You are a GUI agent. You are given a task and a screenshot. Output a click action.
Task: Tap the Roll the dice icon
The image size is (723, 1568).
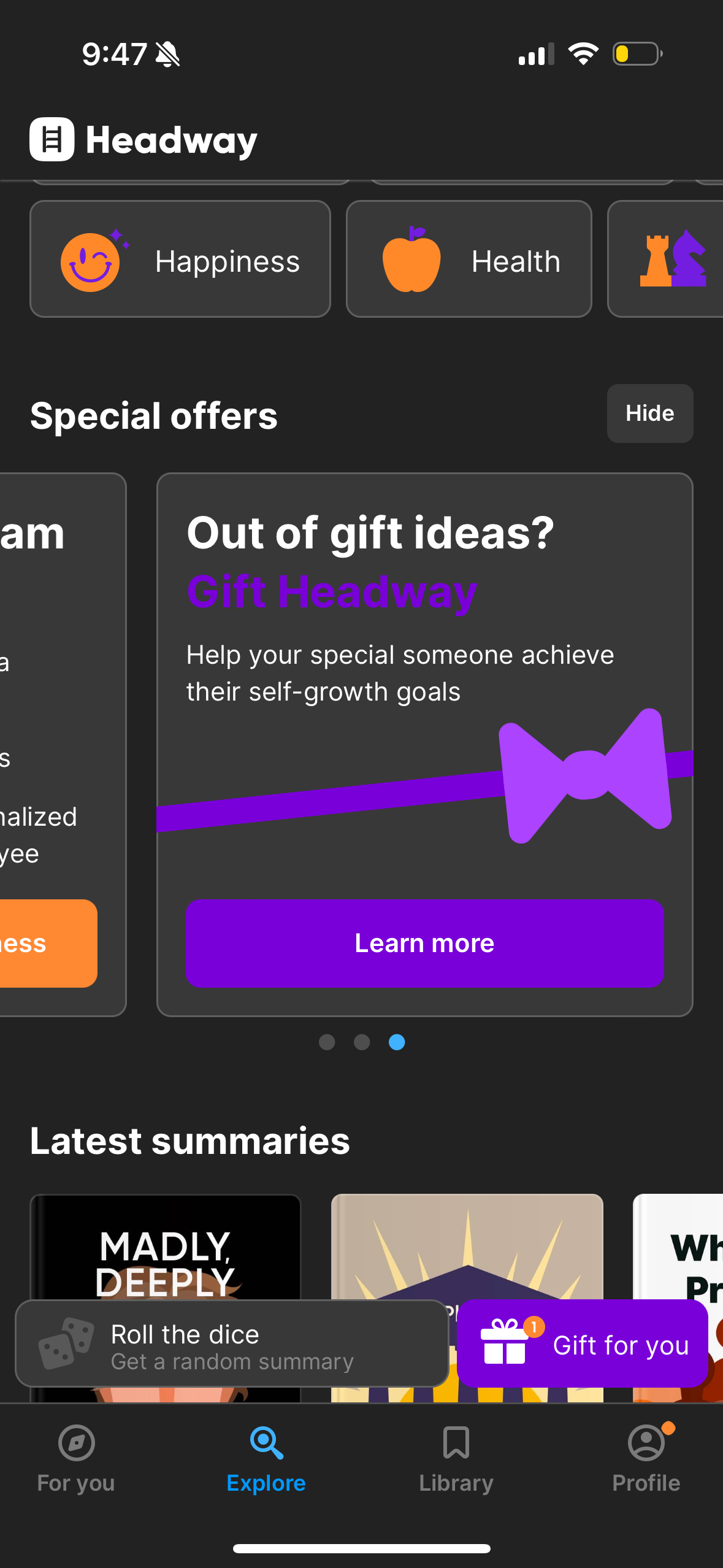click(66, 1343)
